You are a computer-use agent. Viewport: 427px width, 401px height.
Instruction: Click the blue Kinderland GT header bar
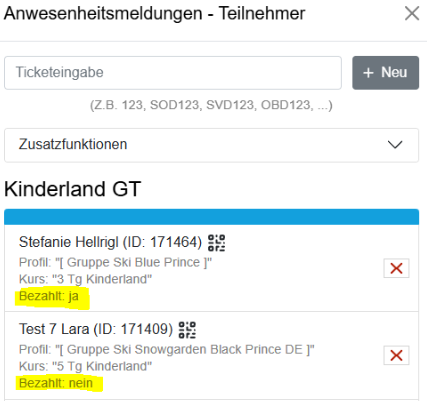(211, 217)
